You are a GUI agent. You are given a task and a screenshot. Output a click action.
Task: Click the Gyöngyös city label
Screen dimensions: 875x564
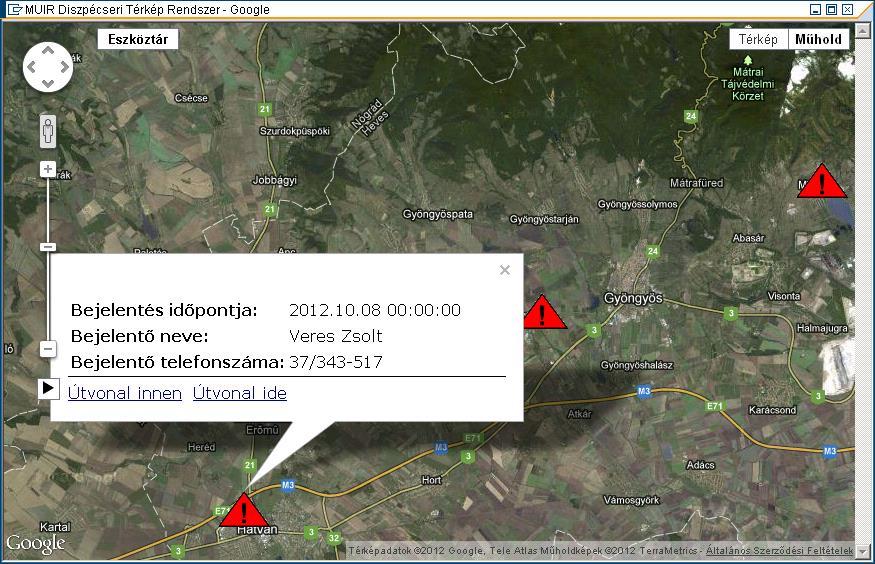tap(633, 298)
